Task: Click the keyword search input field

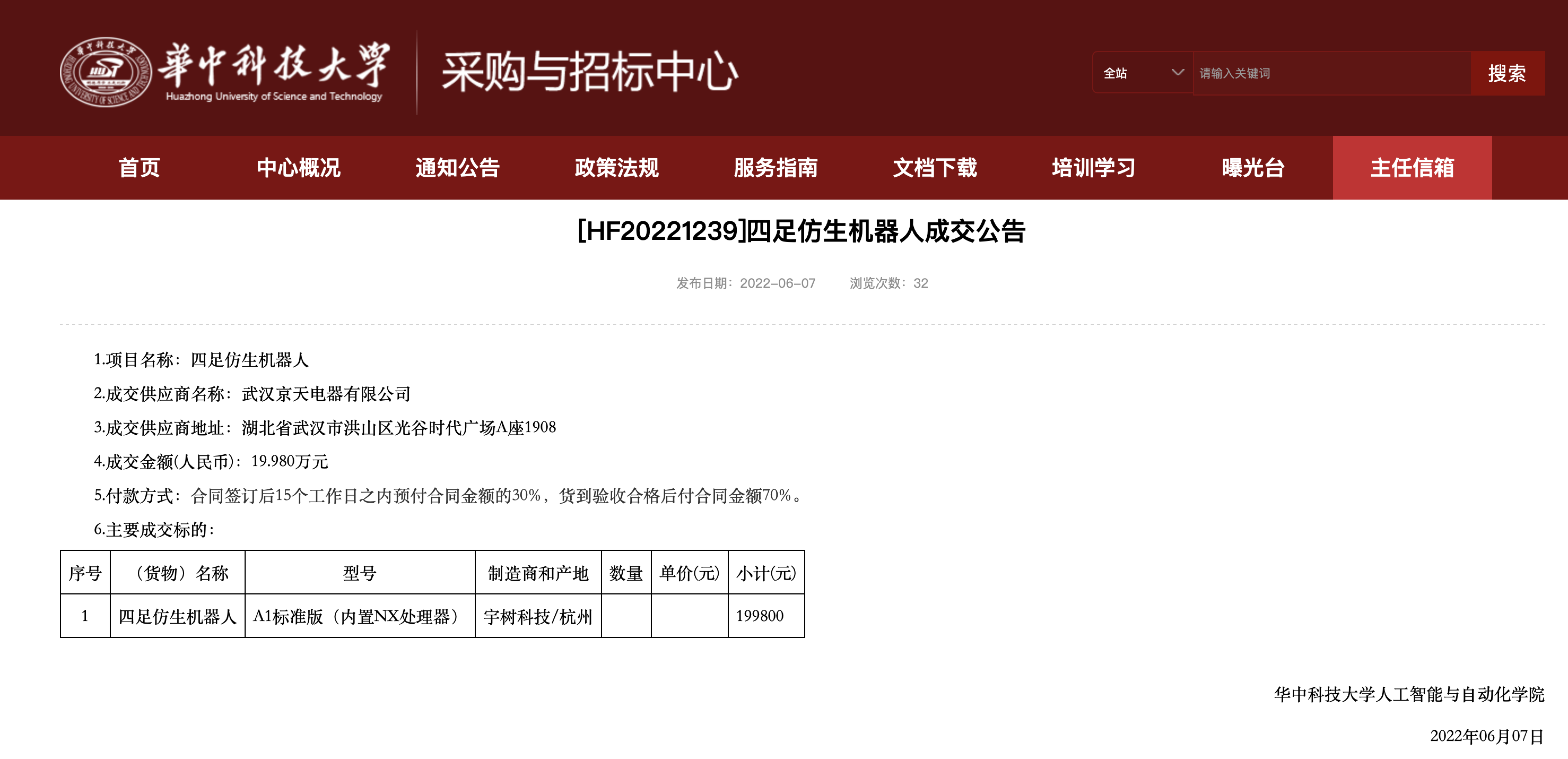Action: click(1332, 73)
